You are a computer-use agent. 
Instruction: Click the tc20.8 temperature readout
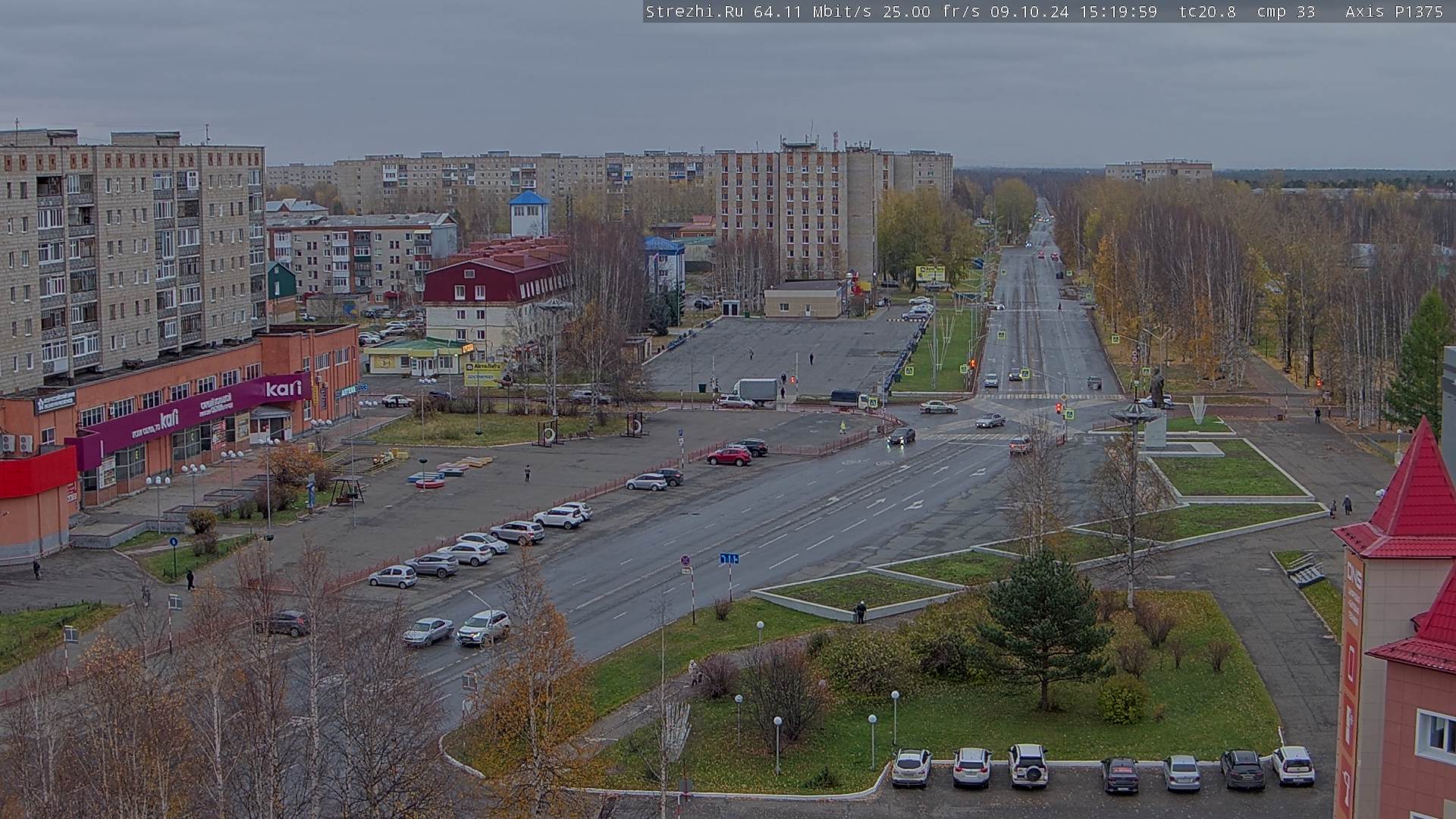point(1207,11)
